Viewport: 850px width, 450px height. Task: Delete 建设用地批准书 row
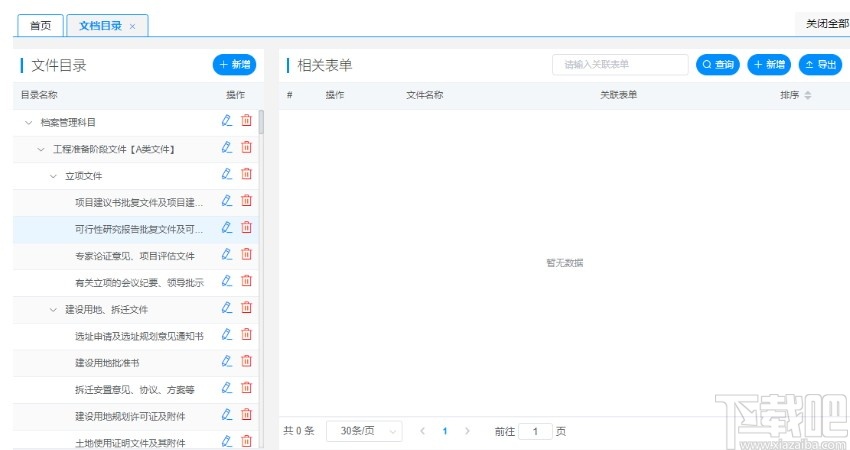click(247, 361)
